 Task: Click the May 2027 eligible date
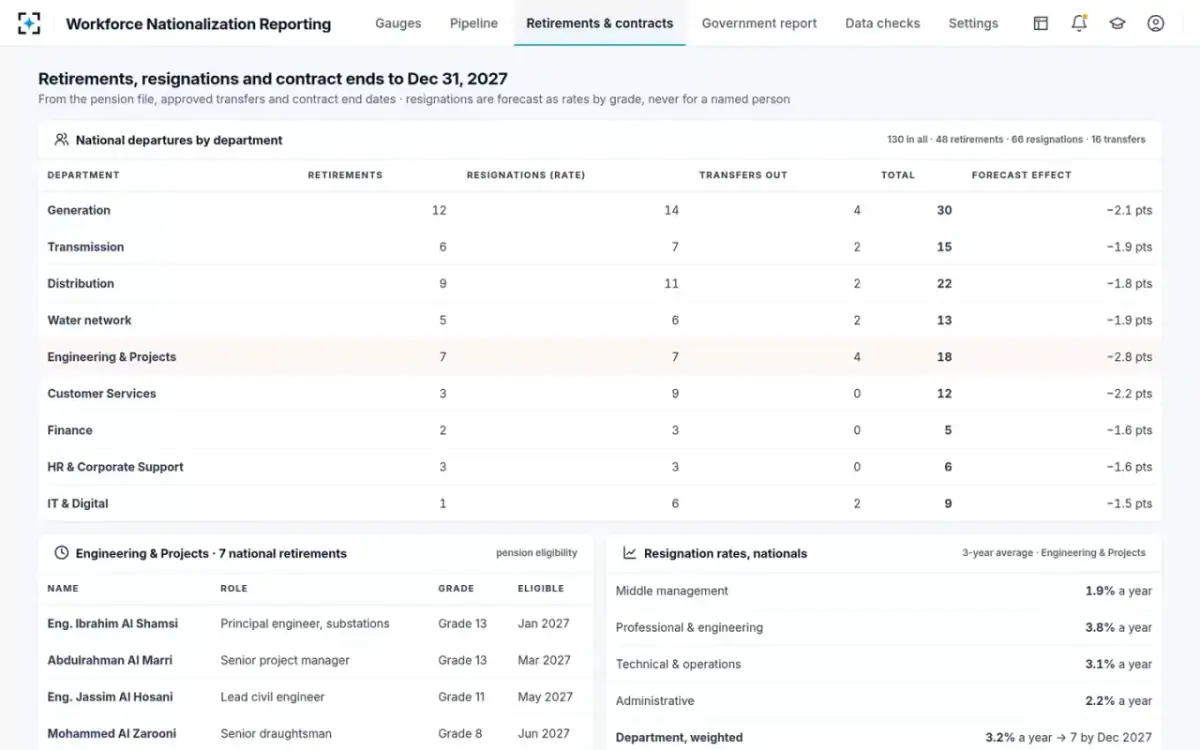[x=545, y=697]
